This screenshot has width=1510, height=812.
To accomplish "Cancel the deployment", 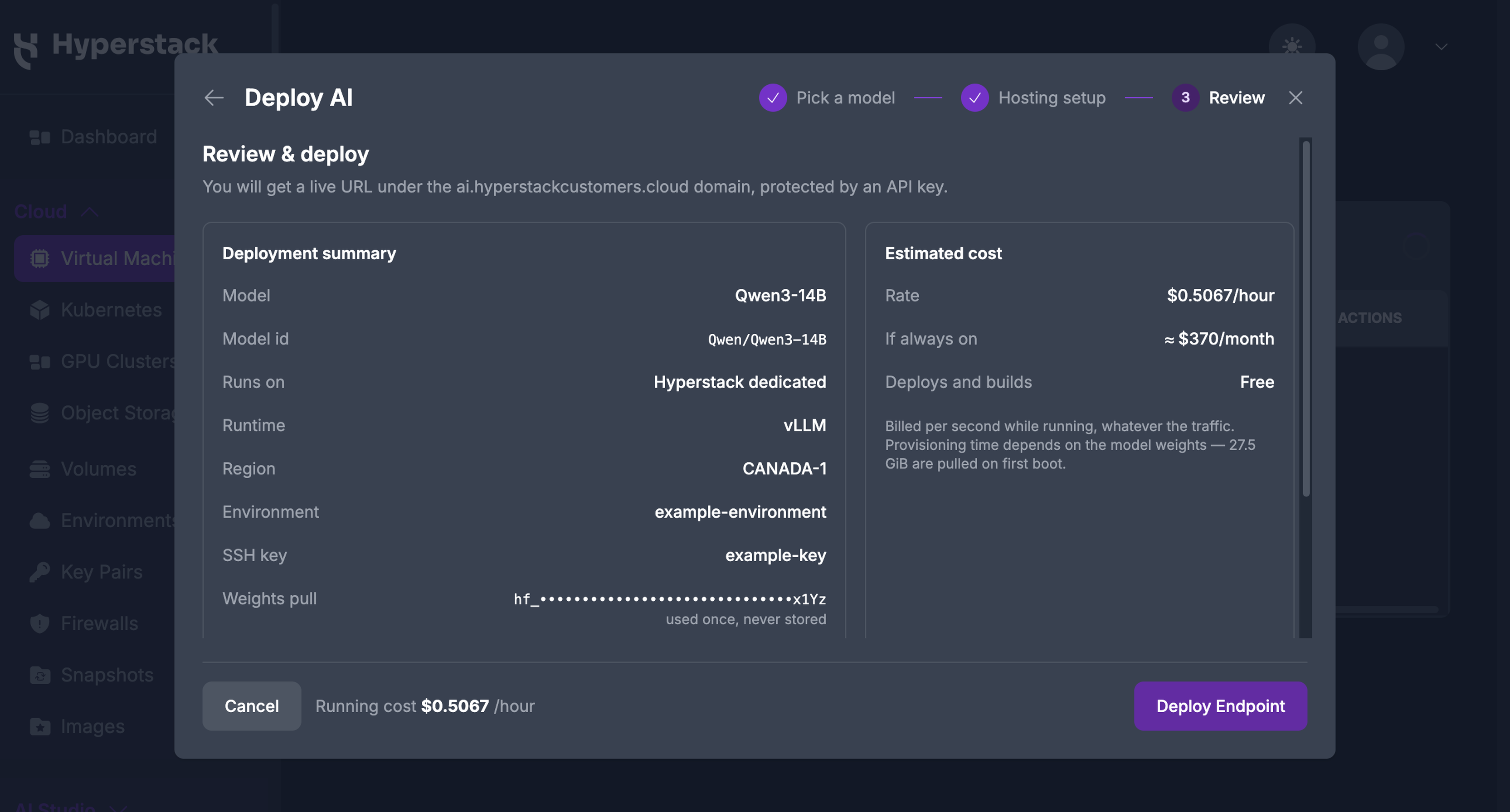I will point(252,706).
